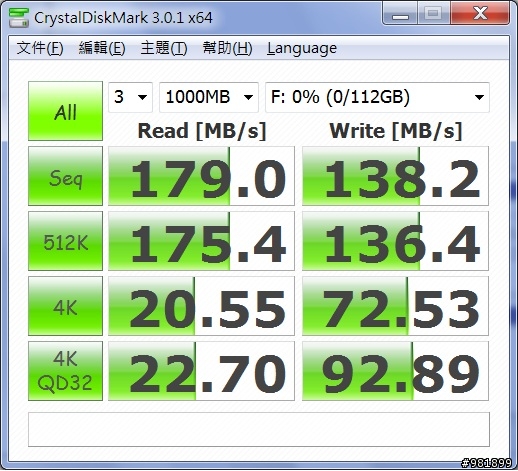
Task: Open the drive F: selection dropdown
Action: coord(377,97)
